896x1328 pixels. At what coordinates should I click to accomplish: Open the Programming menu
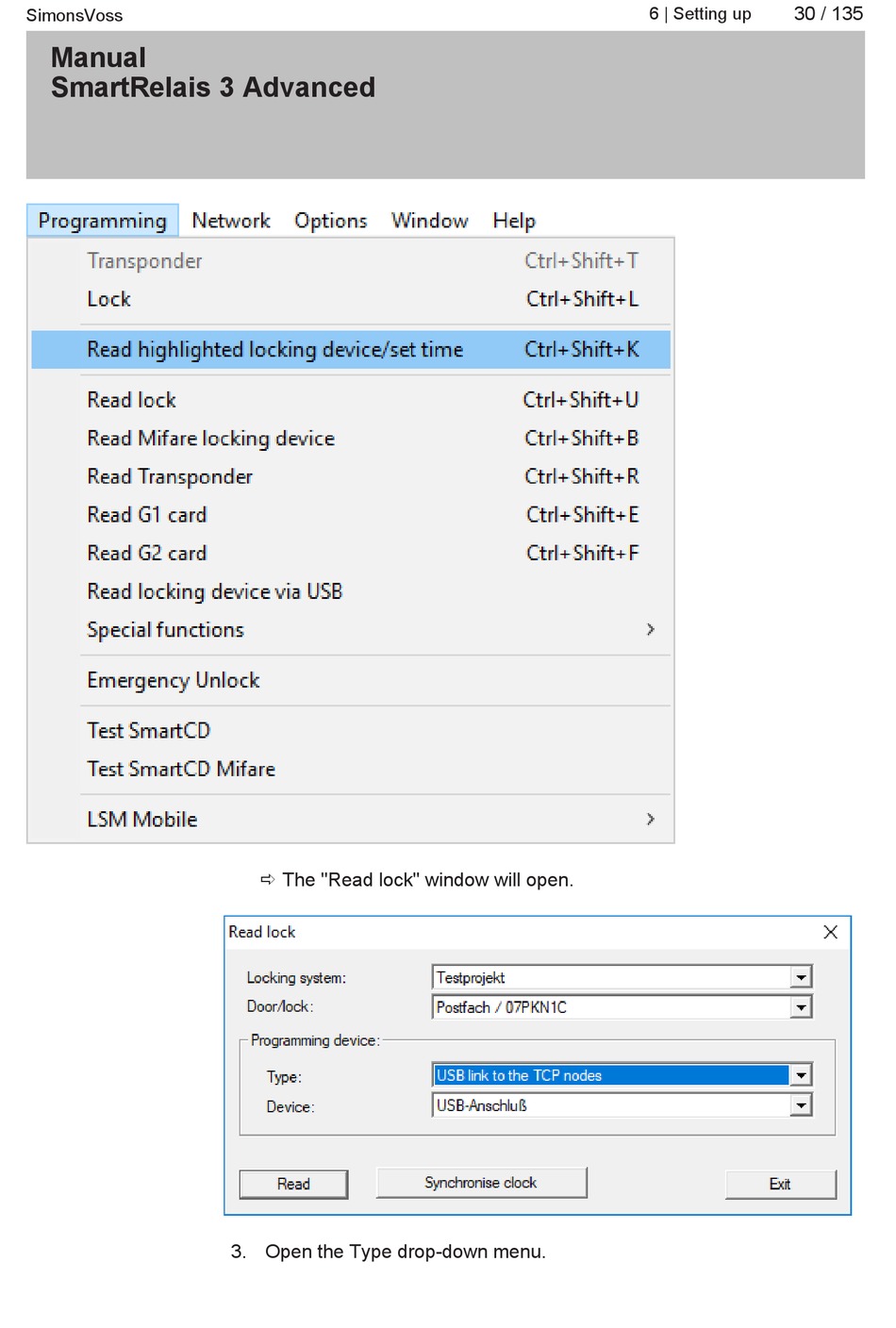[x=102, y=221]
